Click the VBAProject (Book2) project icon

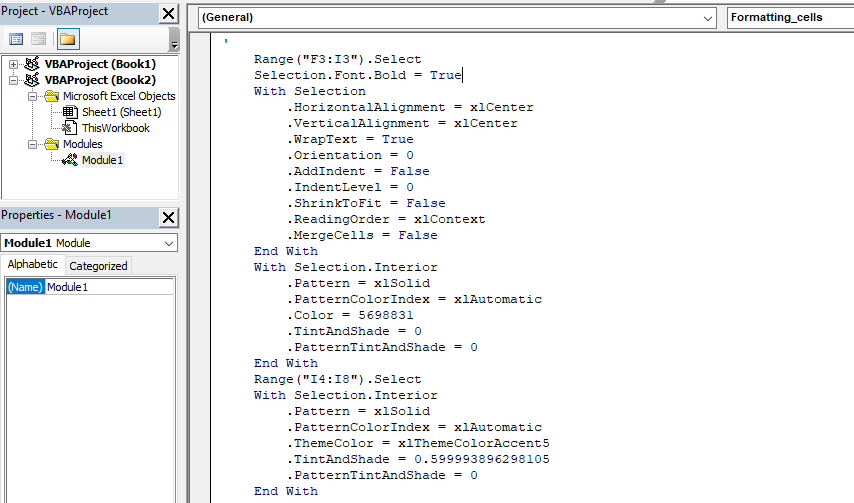[x=32, y=80]
